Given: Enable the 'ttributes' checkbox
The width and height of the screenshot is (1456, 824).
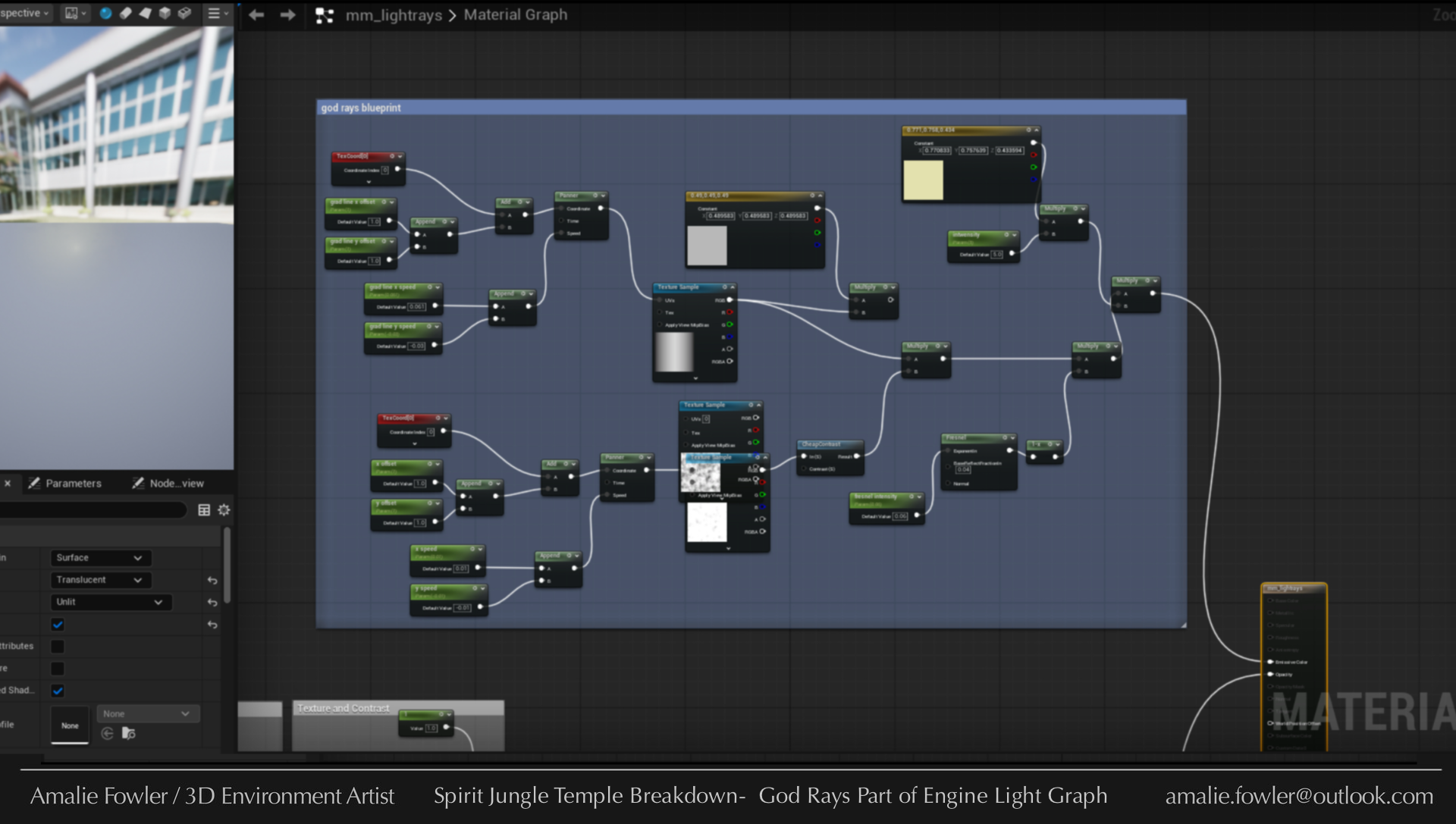Looking at the screenshot, I should (x=58, y=647).
